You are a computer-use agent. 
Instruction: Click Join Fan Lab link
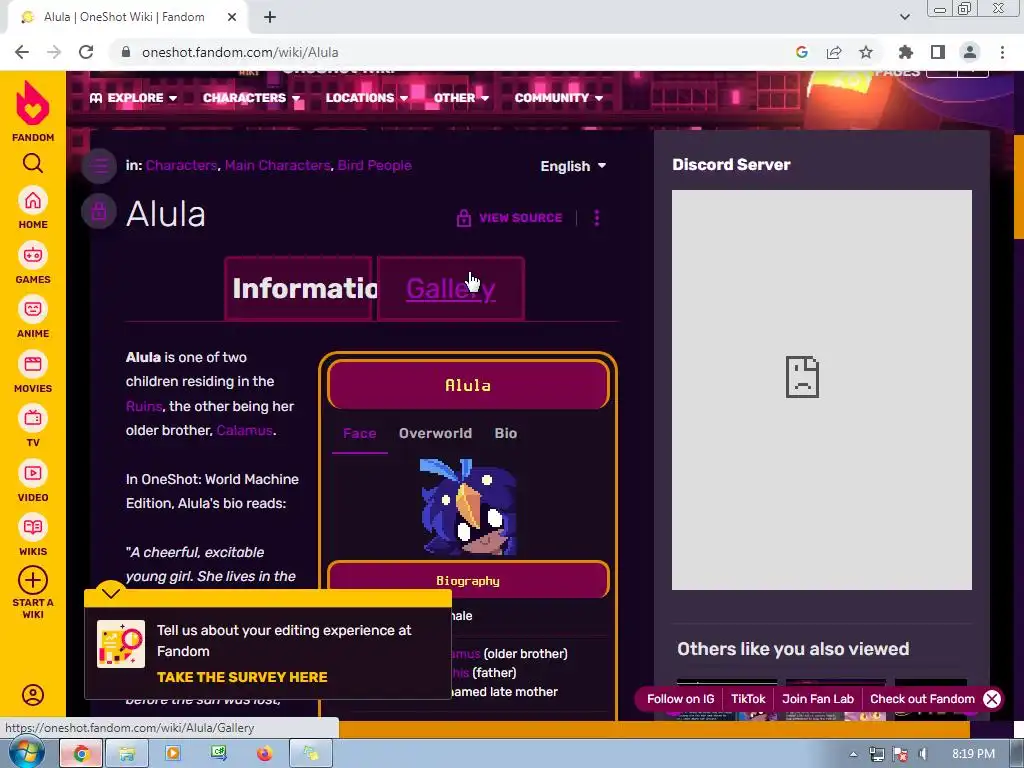tap(818, 699)
